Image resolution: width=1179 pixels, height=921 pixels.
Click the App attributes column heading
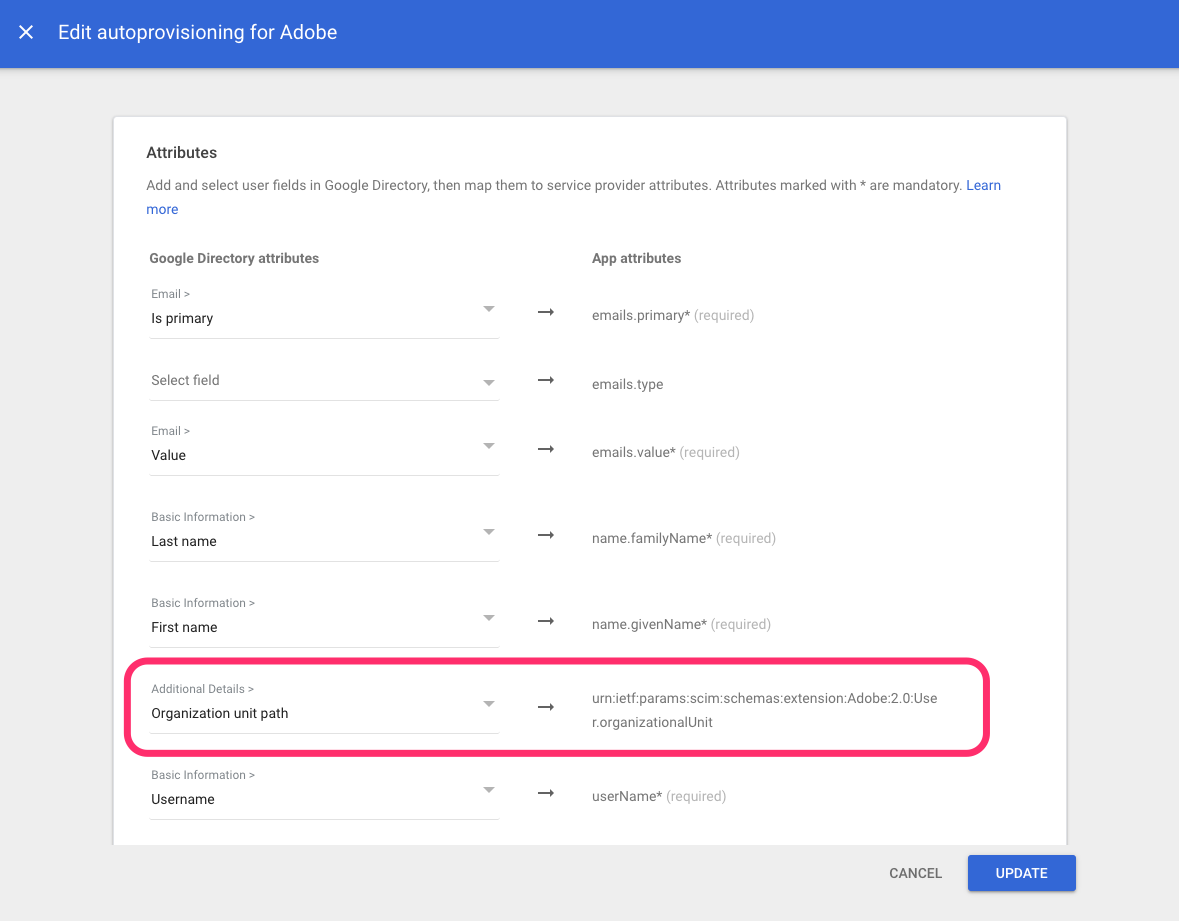tap(636, 258)
